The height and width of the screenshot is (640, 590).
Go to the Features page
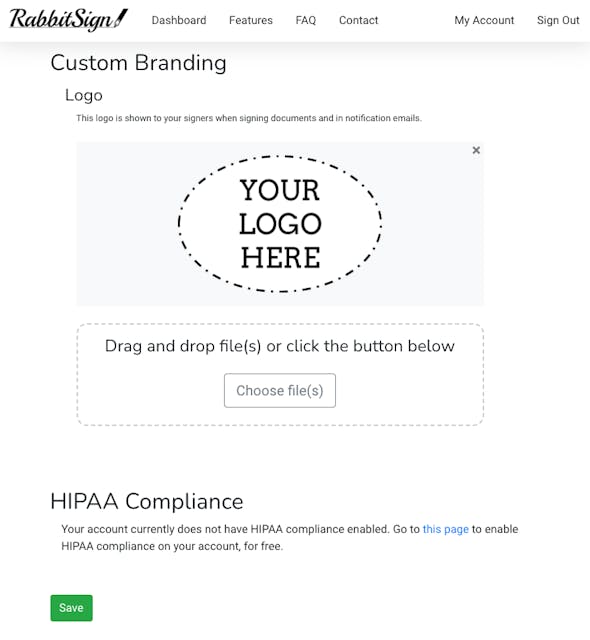[251, 20]
